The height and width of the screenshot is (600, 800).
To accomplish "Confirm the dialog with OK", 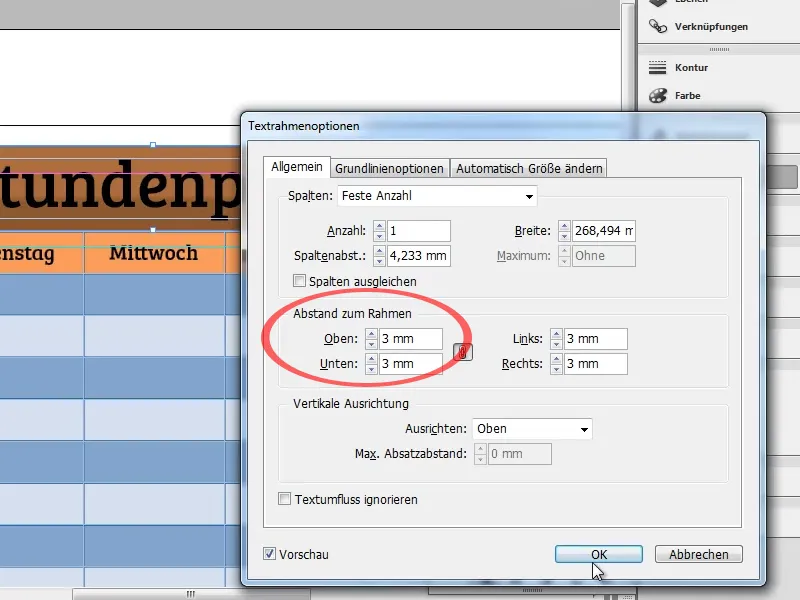I will coord(598,554).
